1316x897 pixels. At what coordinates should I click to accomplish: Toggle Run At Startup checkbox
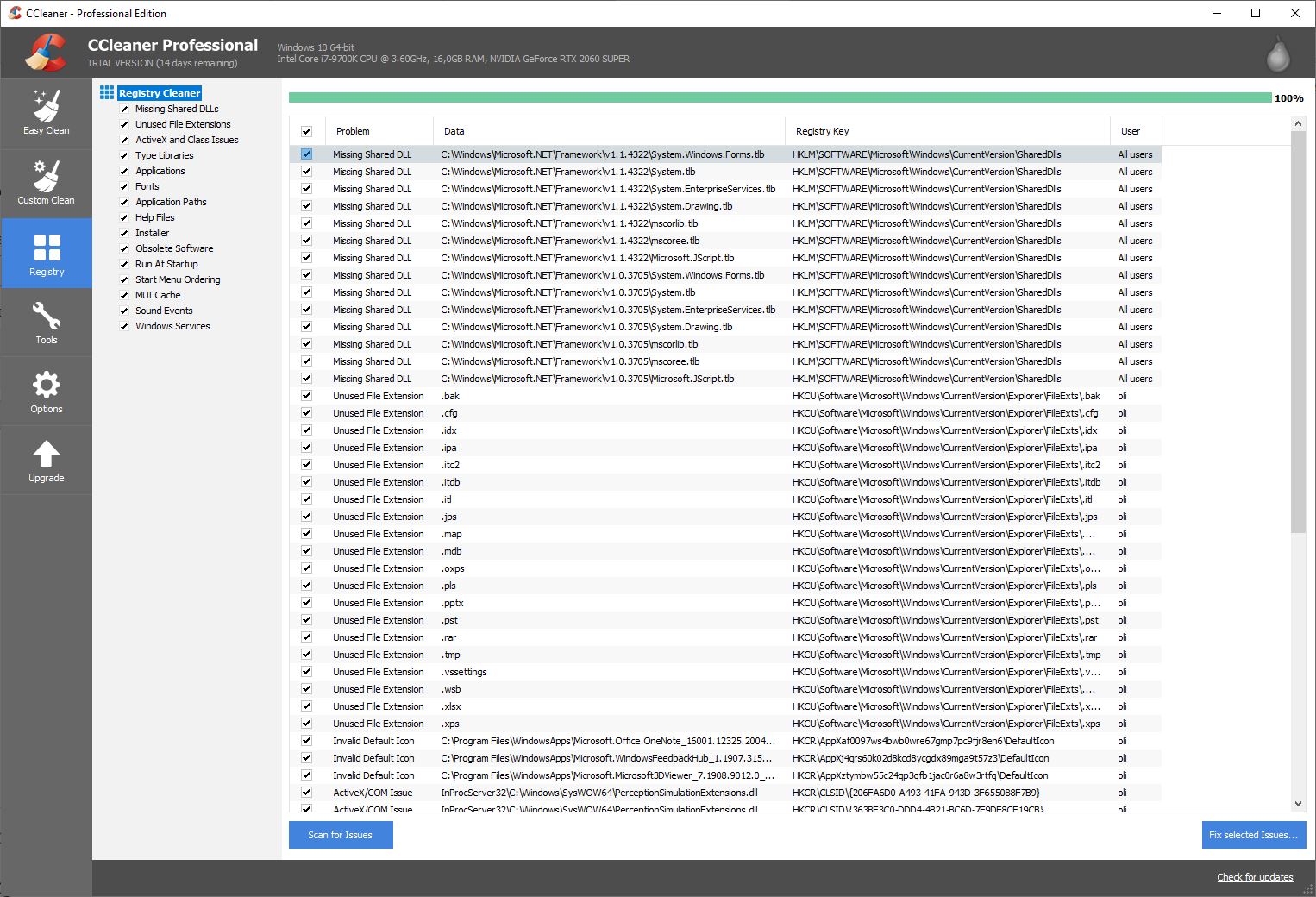point(124,264)
